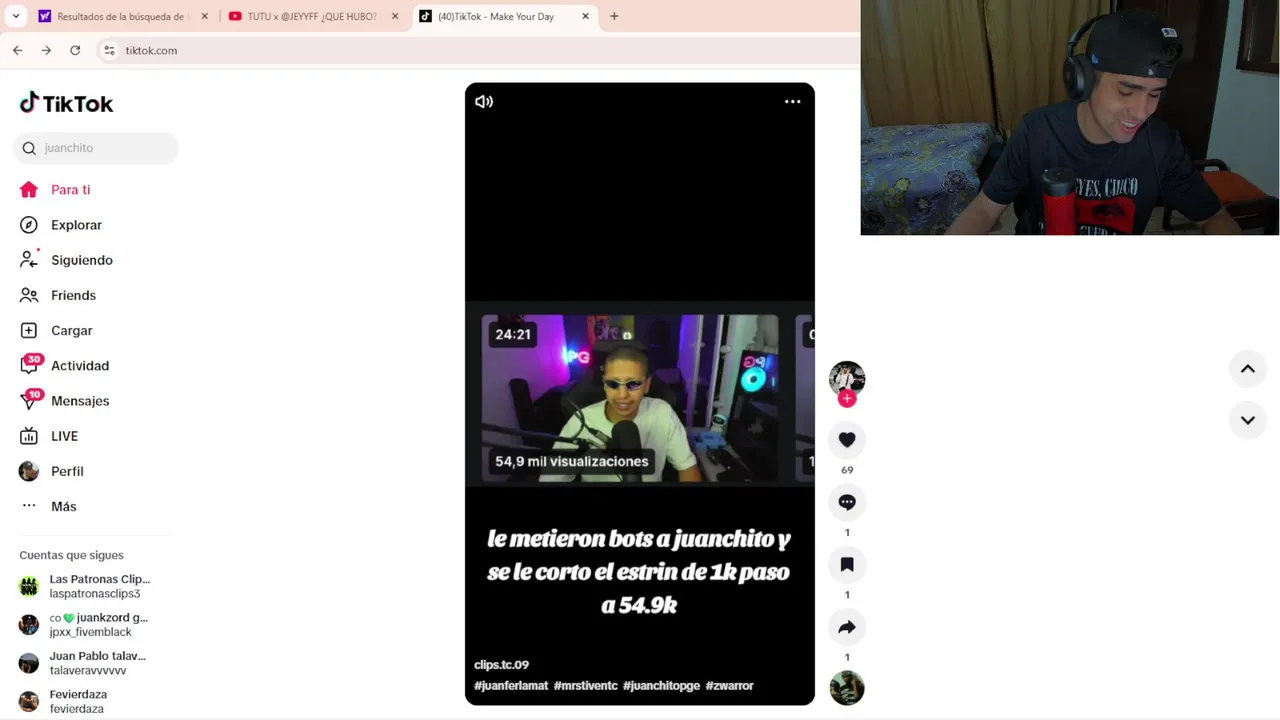
Task: Switch to the TUTU x @JEYYFF YouTube tab
Action: (314, 16)
